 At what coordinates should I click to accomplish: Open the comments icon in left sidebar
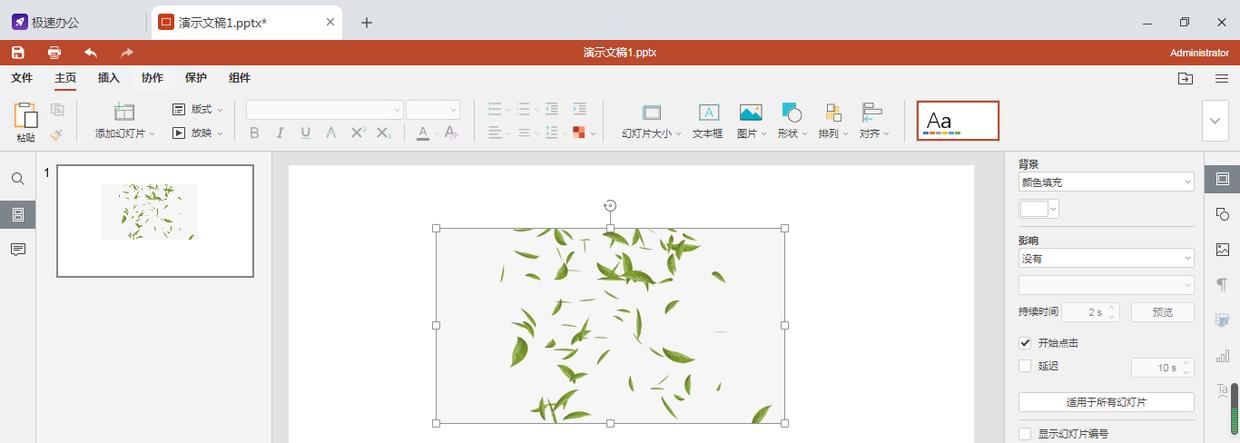[18, 249]
